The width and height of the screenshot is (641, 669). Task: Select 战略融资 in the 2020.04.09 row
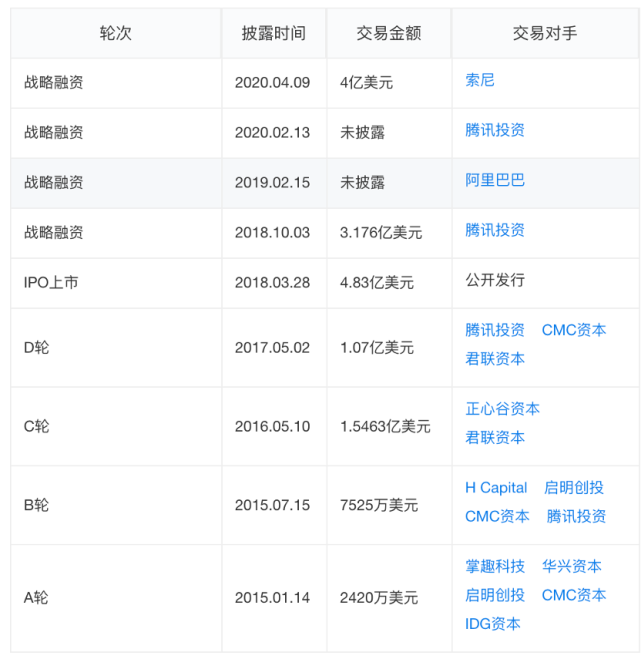[53, 82]
